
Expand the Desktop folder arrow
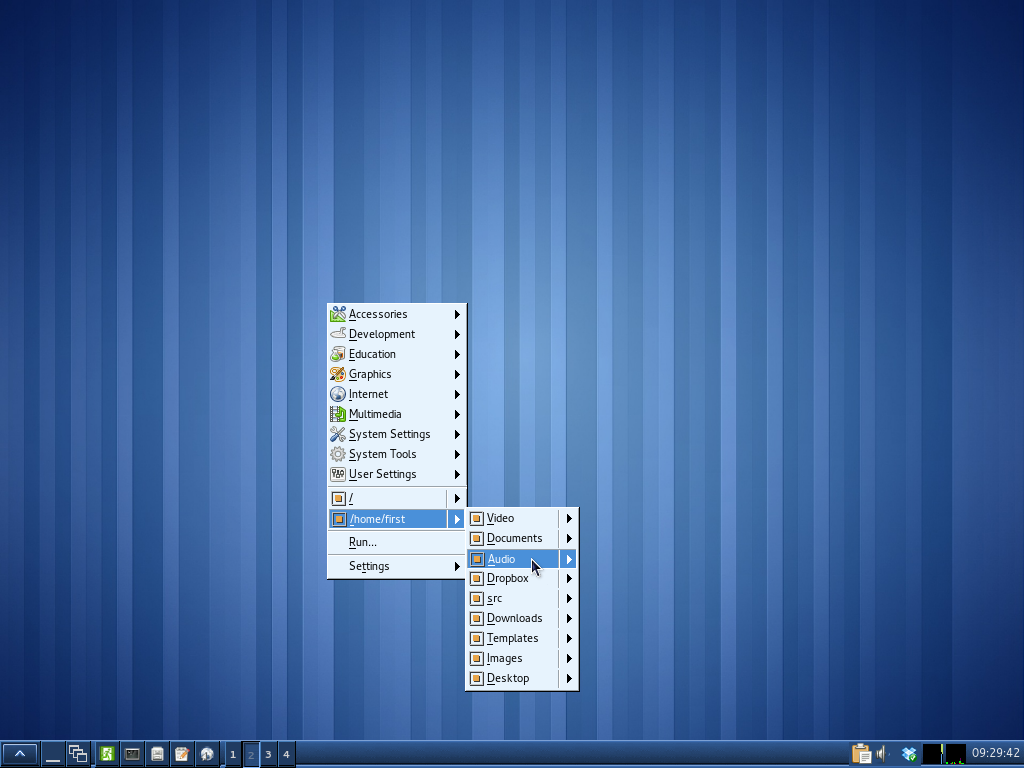(x=569, y=679)
